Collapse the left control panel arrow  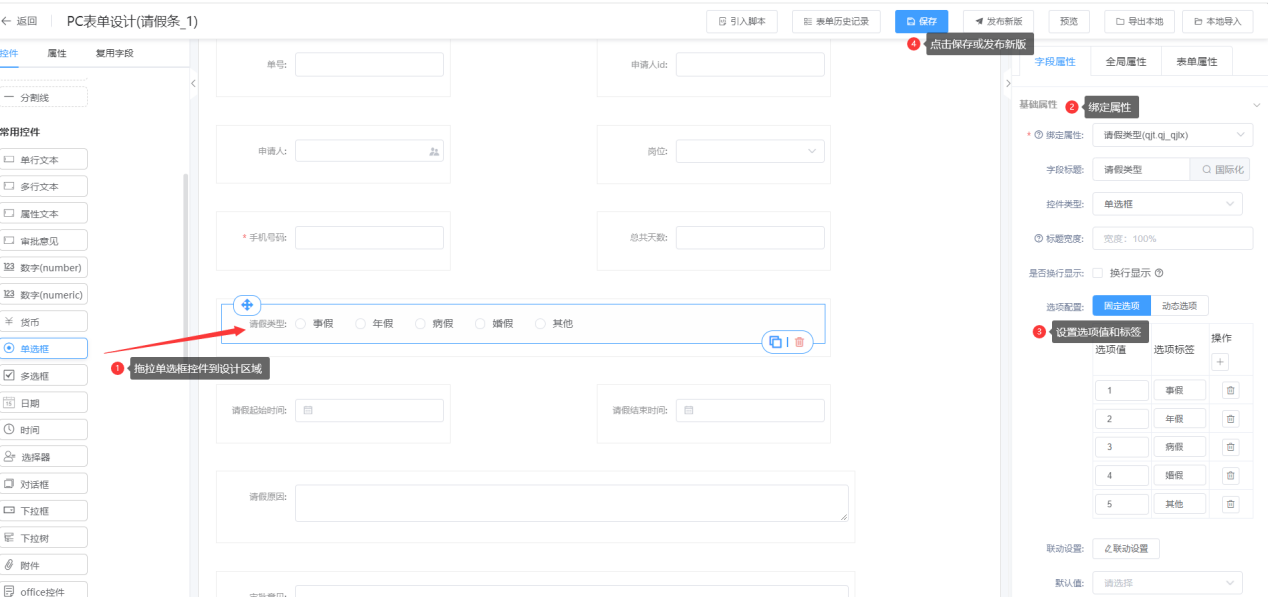click(193, 84)
